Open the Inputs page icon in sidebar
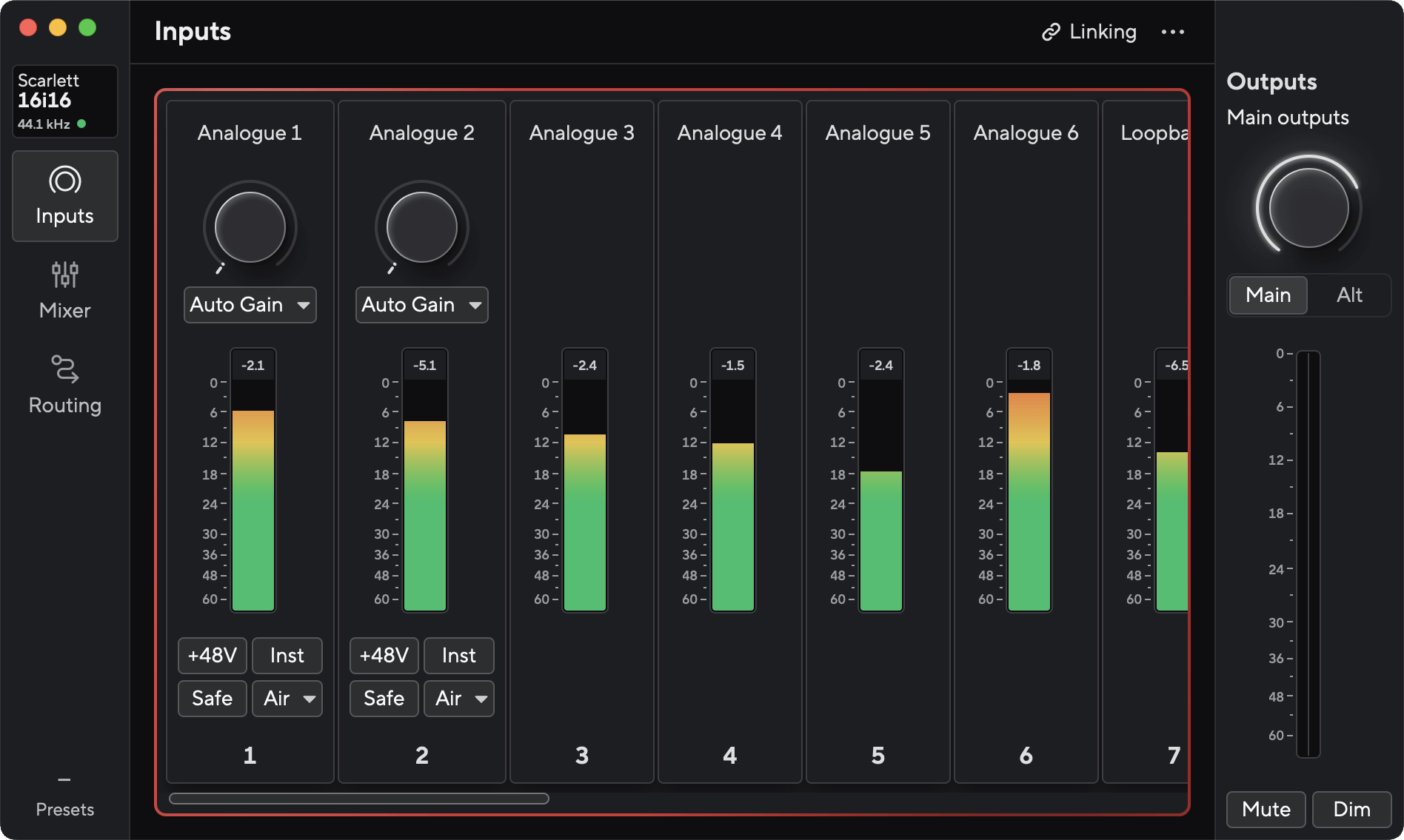The image size is (1404, 840). pyautogui.click(x=65, y=181)
